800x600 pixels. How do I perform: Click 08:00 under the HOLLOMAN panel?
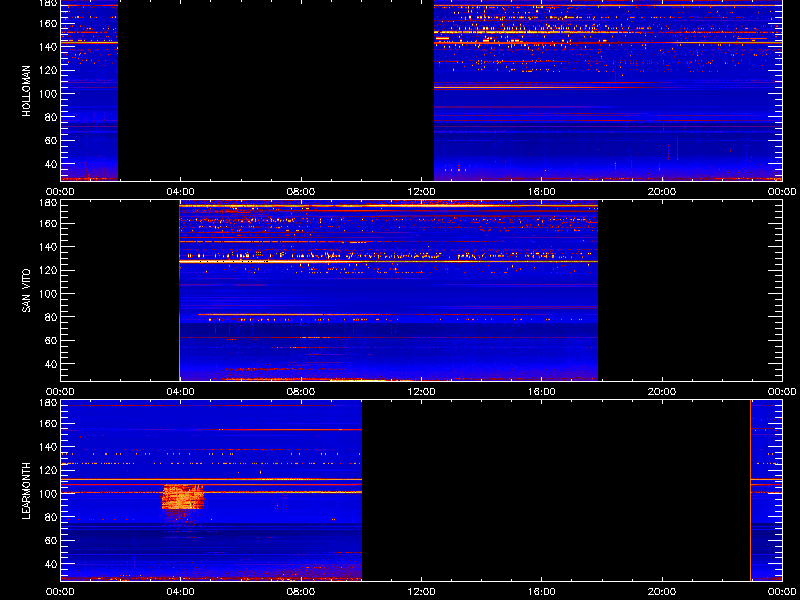(x=301, y=192)
